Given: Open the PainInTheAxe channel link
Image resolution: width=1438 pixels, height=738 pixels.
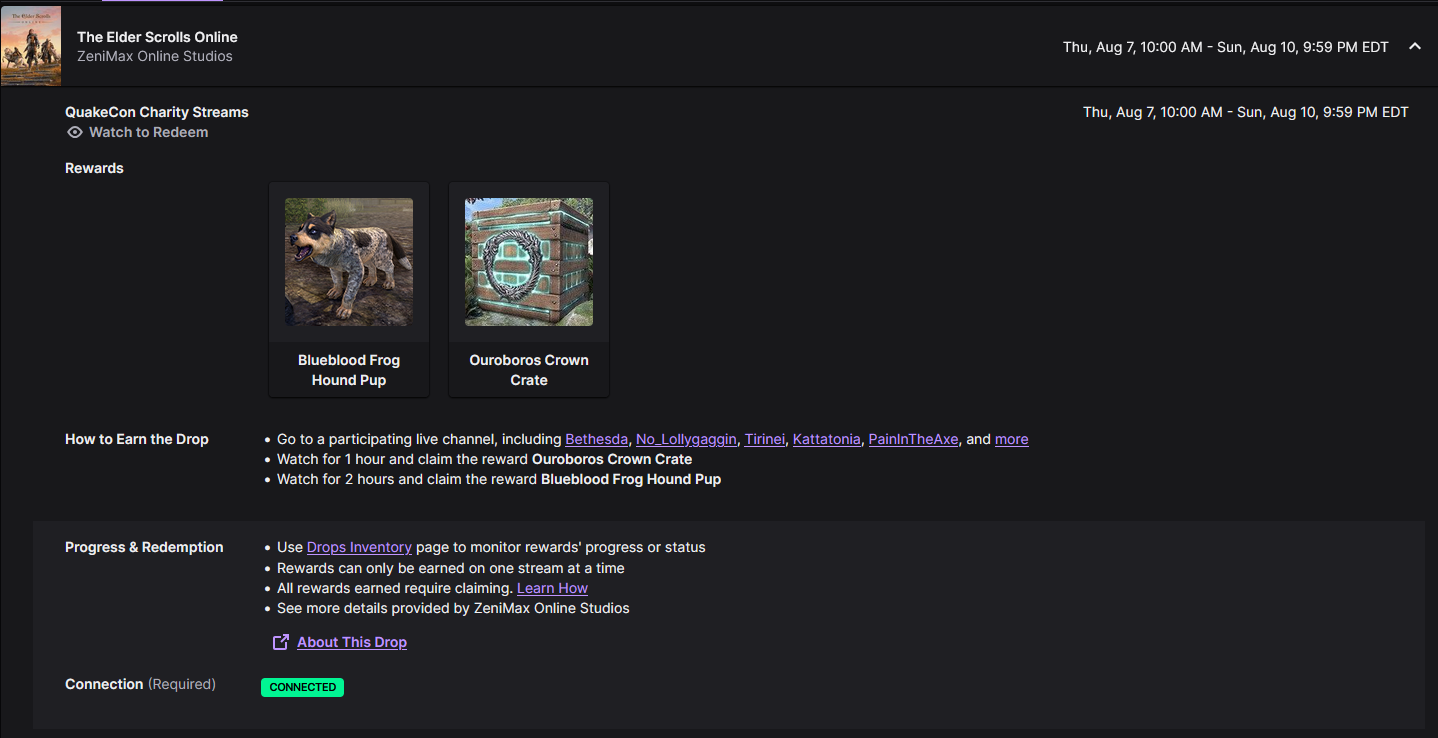Looking at the screenshot, I should (913, 439).
